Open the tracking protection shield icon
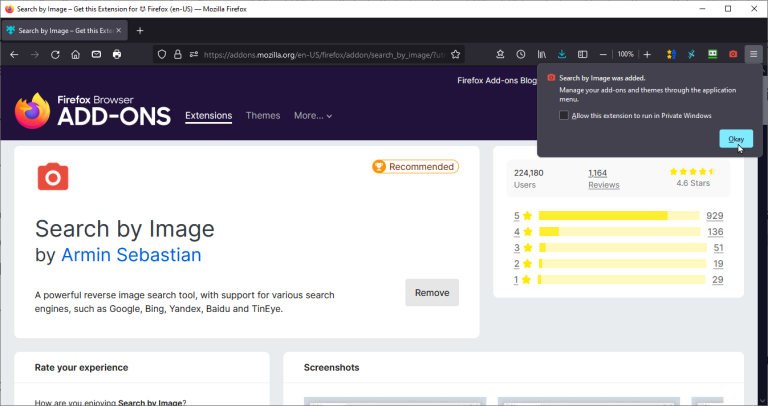The height and width of the screenshot is (406, 768). coord(161,54)
